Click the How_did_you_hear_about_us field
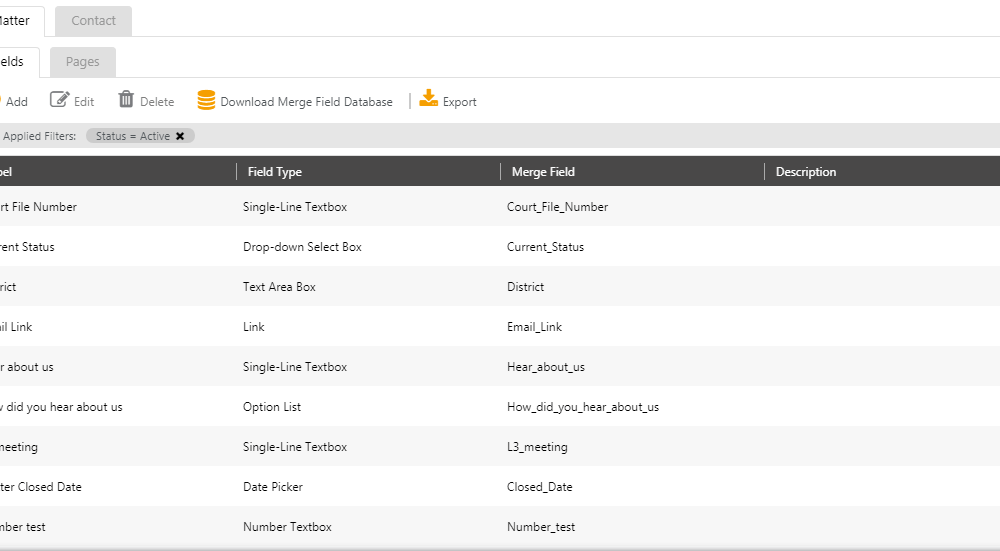 (x=583, y=407)
